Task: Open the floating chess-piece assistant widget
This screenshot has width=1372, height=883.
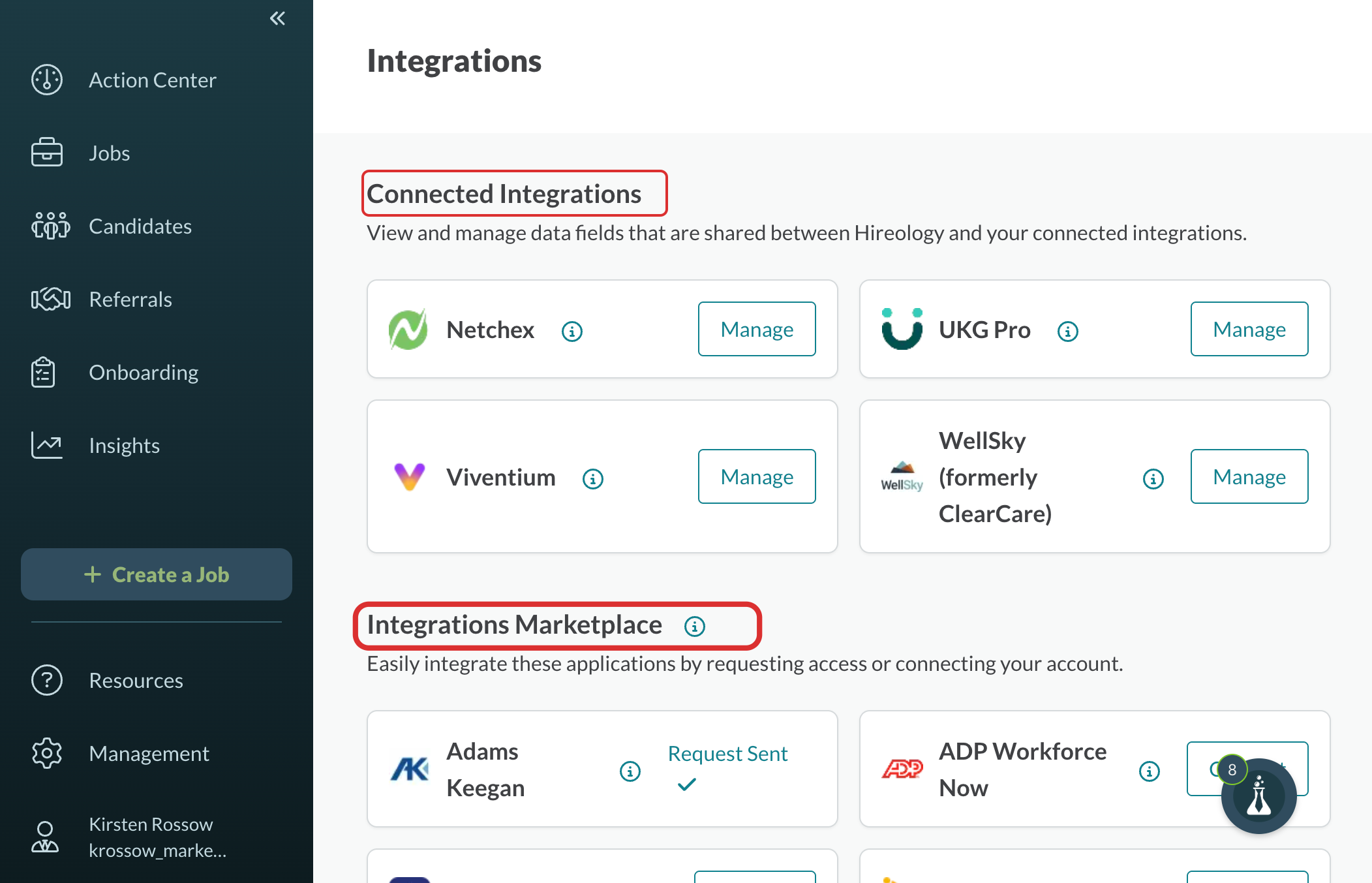Action: pos(1258,796)
